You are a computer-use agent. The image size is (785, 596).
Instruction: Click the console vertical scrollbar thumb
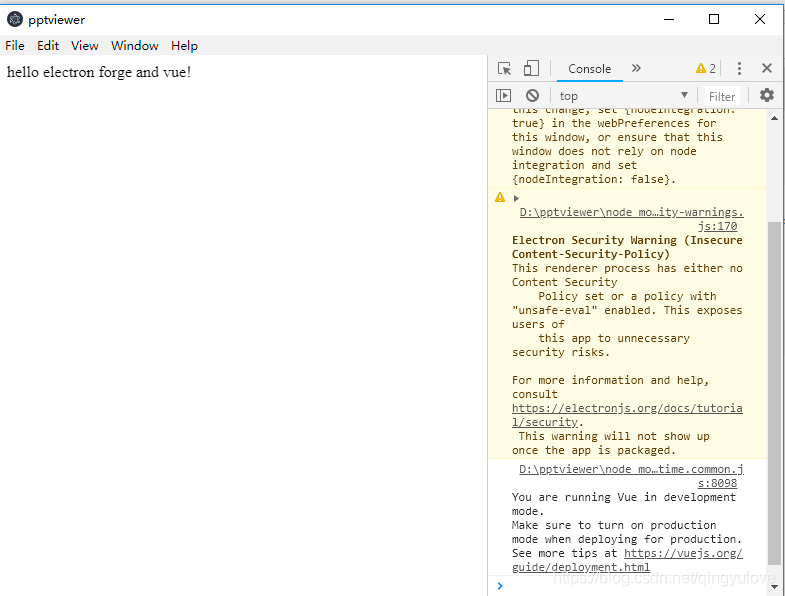(x=774, y=393)
